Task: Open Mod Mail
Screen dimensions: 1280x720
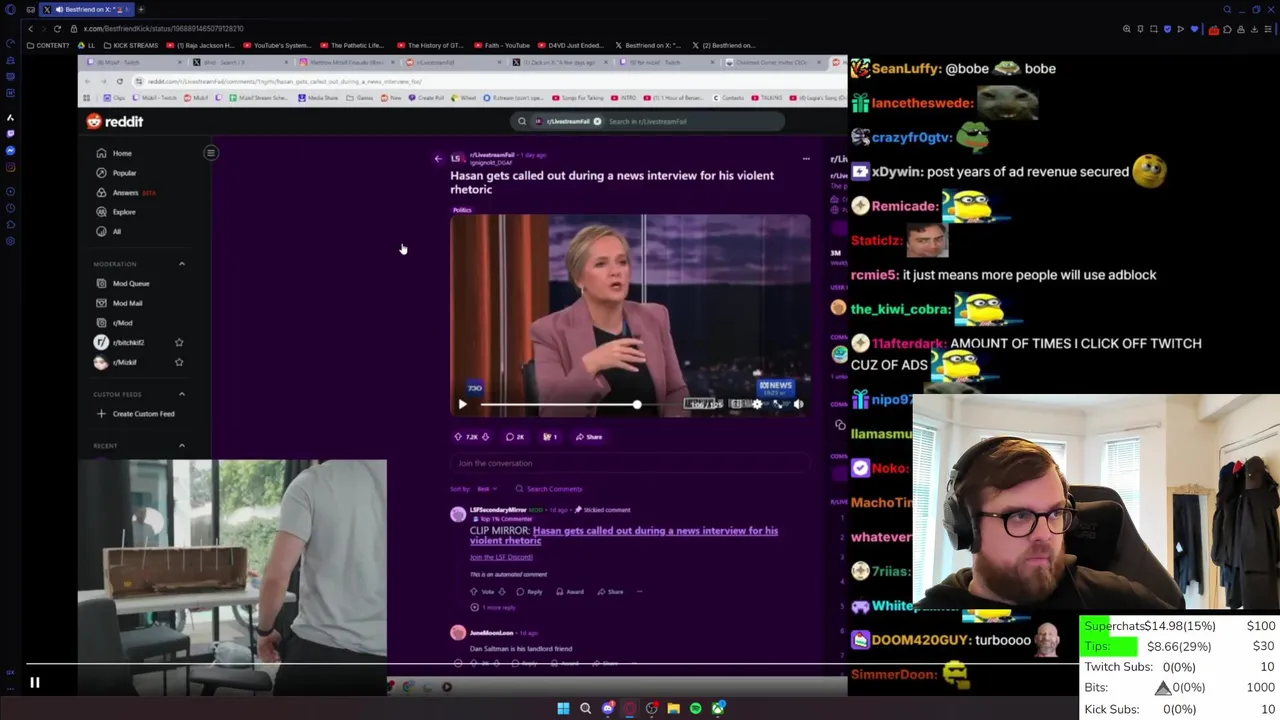Action: tap(119, 303)
